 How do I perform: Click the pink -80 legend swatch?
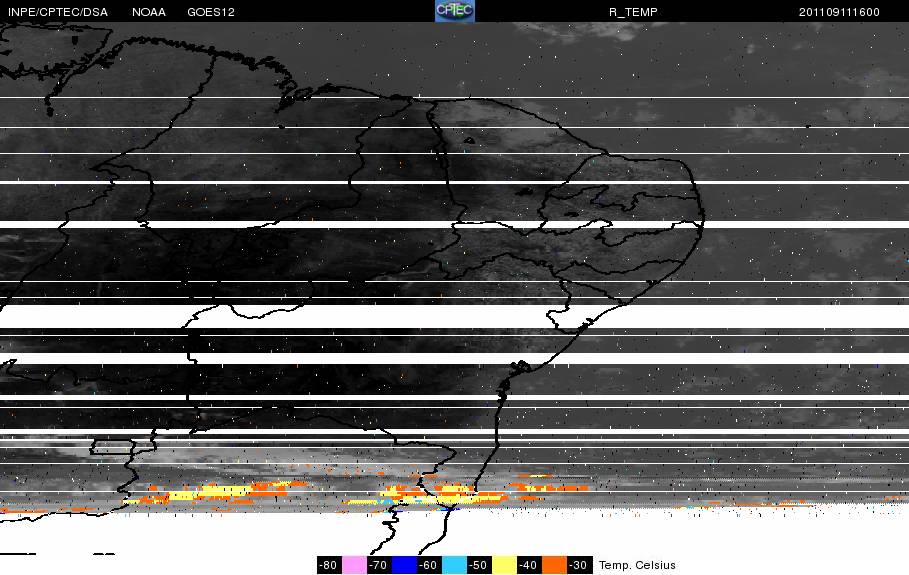point(354,565)
